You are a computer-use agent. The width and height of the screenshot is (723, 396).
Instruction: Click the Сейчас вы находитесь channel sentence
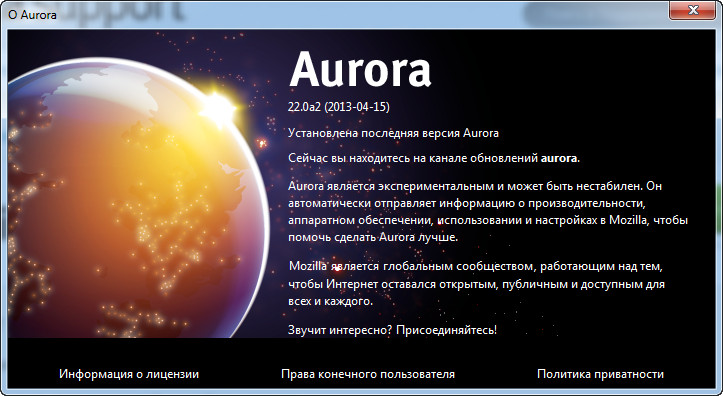point(434,158)
